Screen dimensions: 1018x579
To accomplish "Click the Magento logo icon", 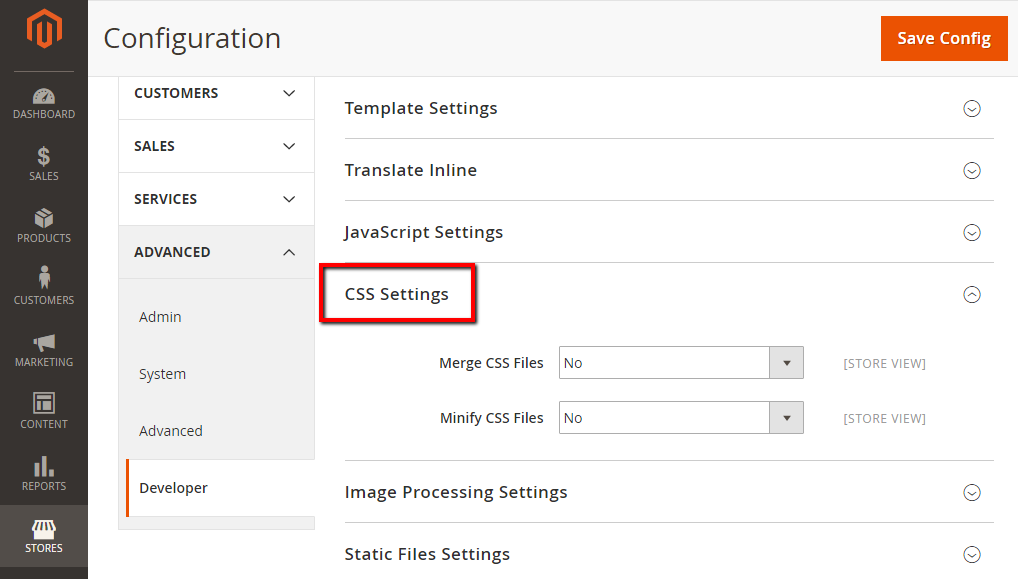I will click(x=44, y=30).
